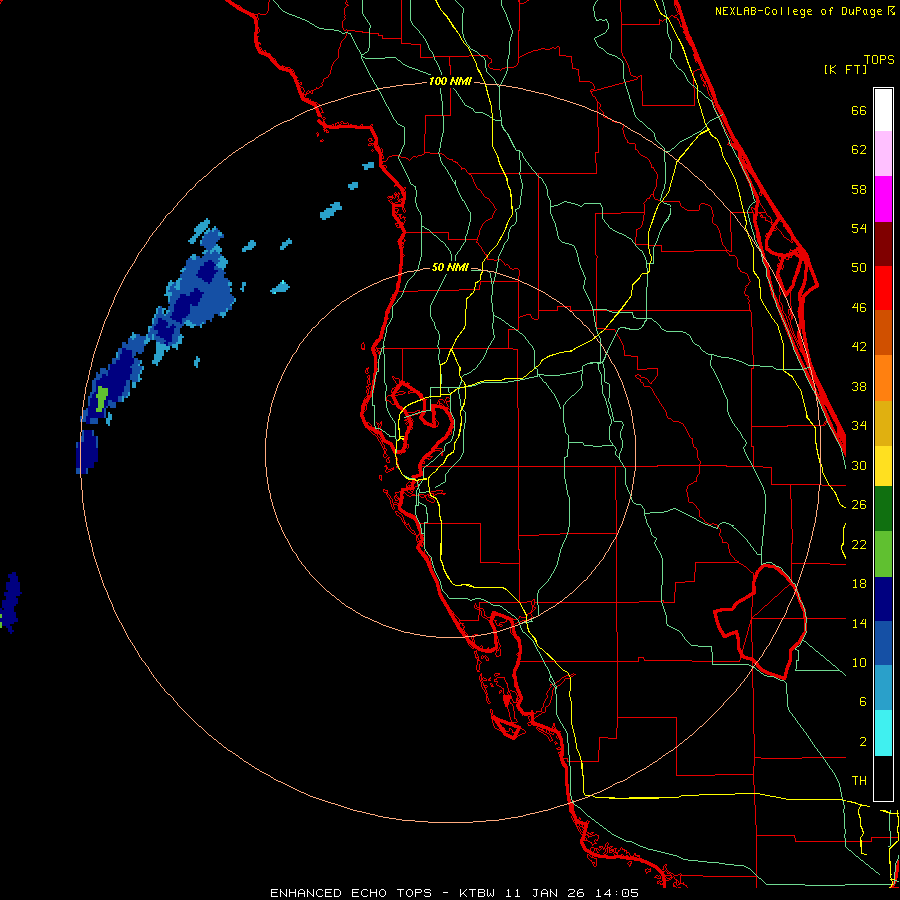Viewport: 900px width, 900px height.
Task: Click the "14" legend value
Action: point(859,623)
